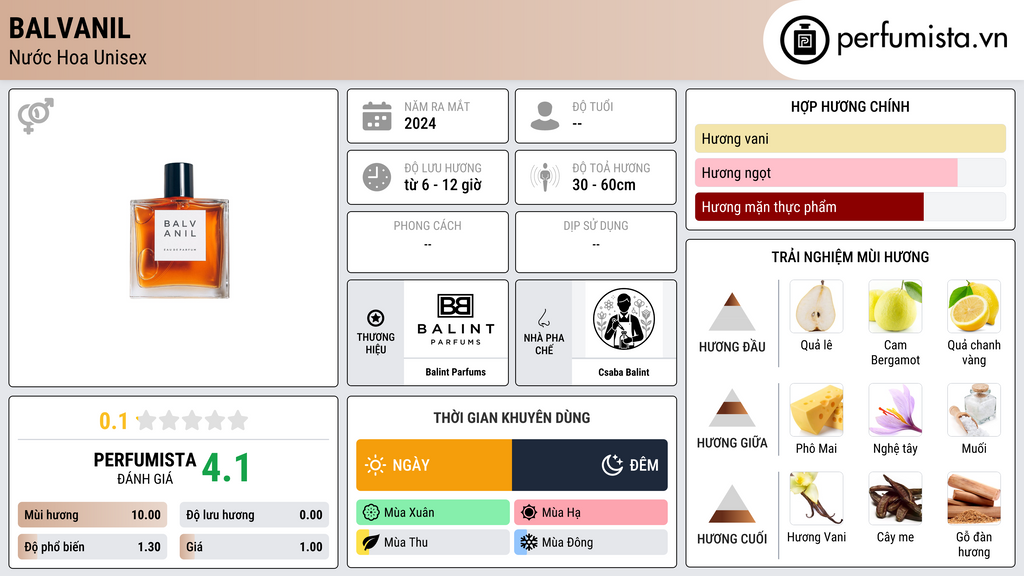Open the Muối salt note image
1024x576 pixels.
coord(974,410)
